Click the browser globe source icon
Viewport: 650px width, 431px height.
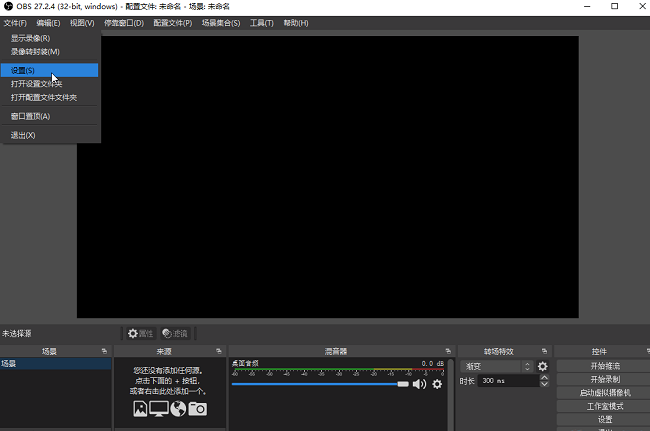[x=178, y=408]
